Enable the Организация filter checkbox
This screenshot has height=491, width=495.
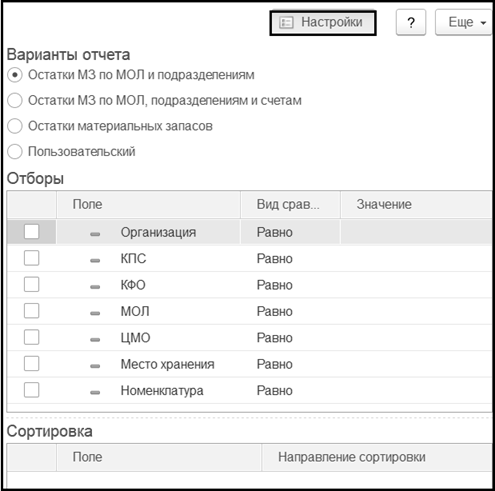[31, 232]
